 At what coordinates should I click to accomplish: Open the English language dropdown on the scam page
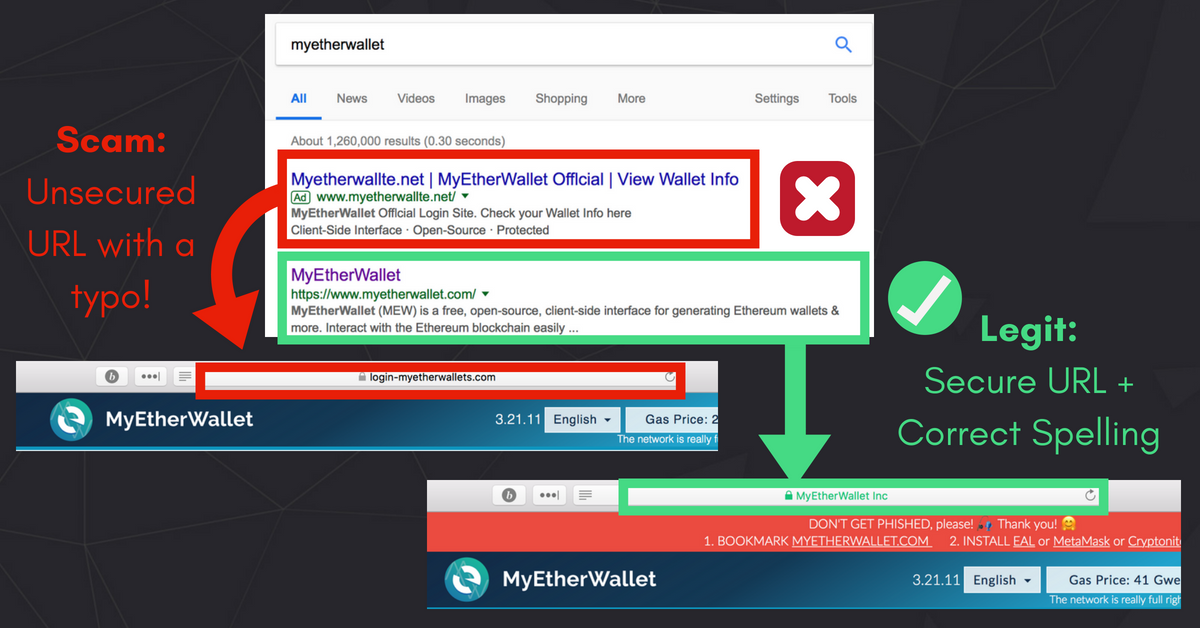583,420
